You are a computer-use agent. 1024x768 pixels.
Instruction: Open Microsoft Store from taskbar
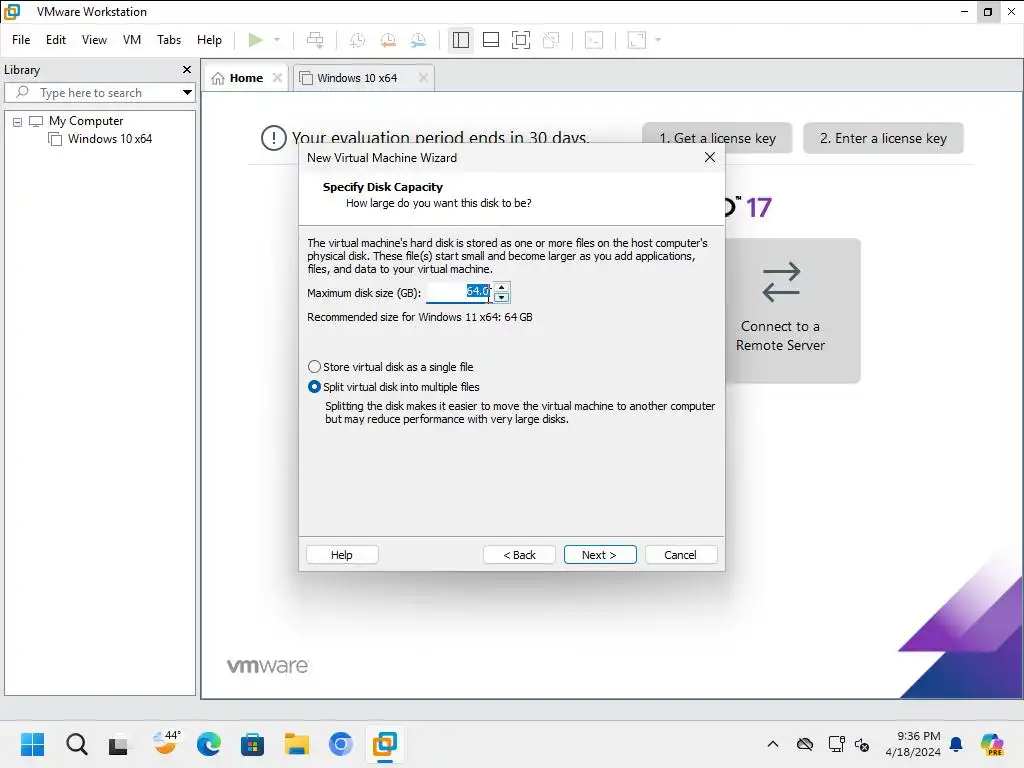tap(252, 744)
